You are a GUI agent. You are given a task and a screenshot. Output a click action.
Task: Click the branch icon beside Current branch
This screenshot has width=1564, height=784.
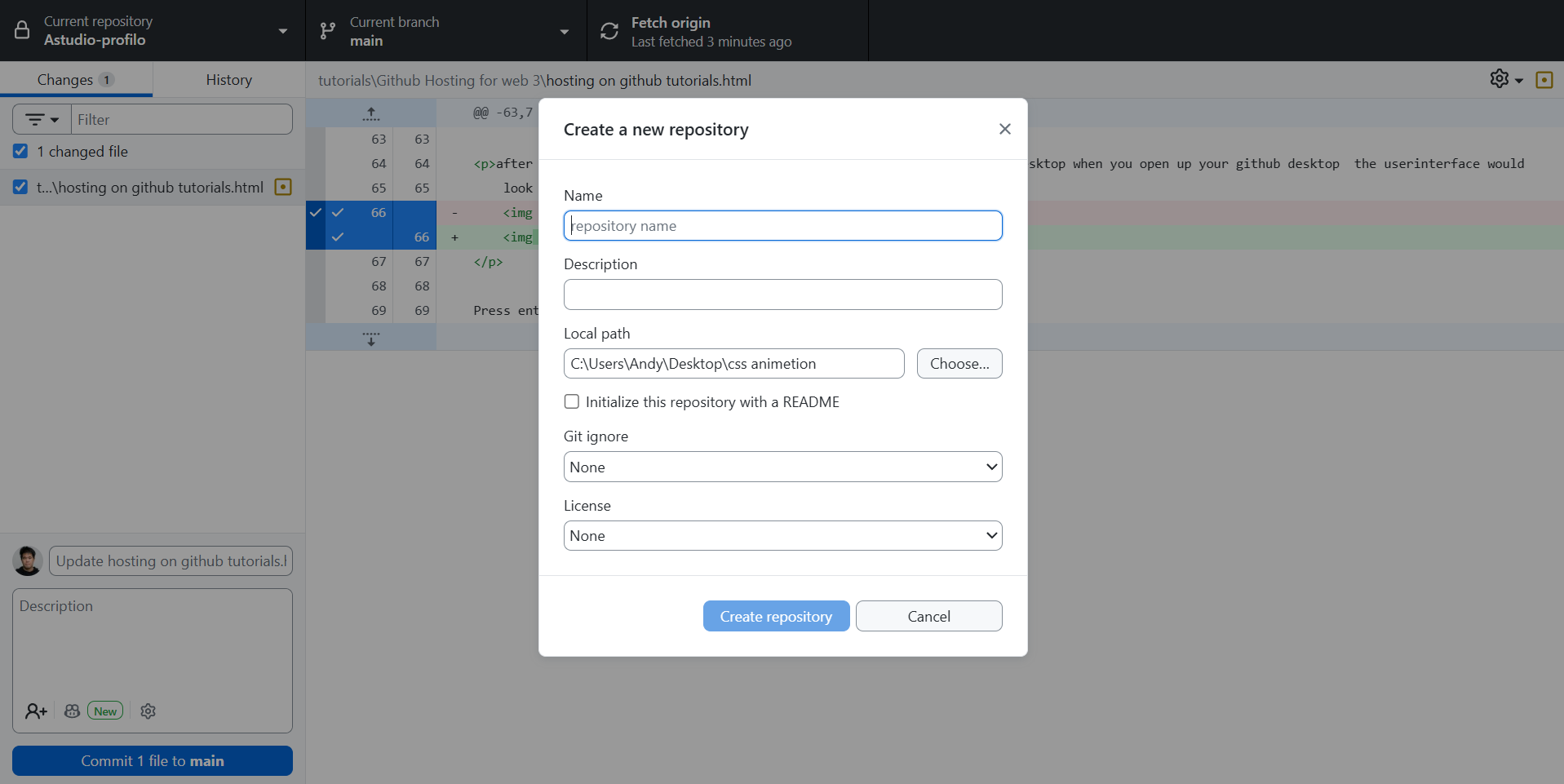(328, 31)
